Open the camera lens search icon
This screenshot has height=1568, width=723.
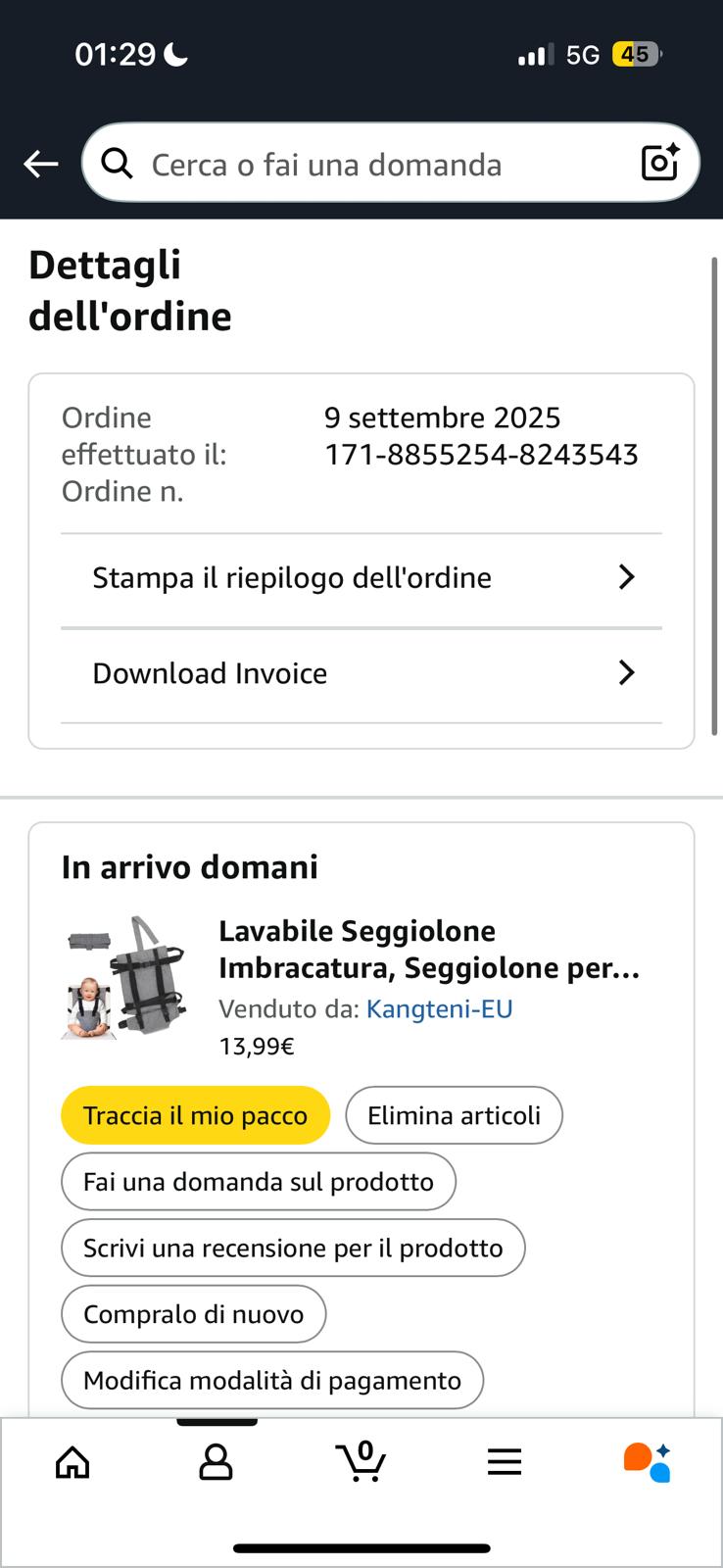coord(660,163)
